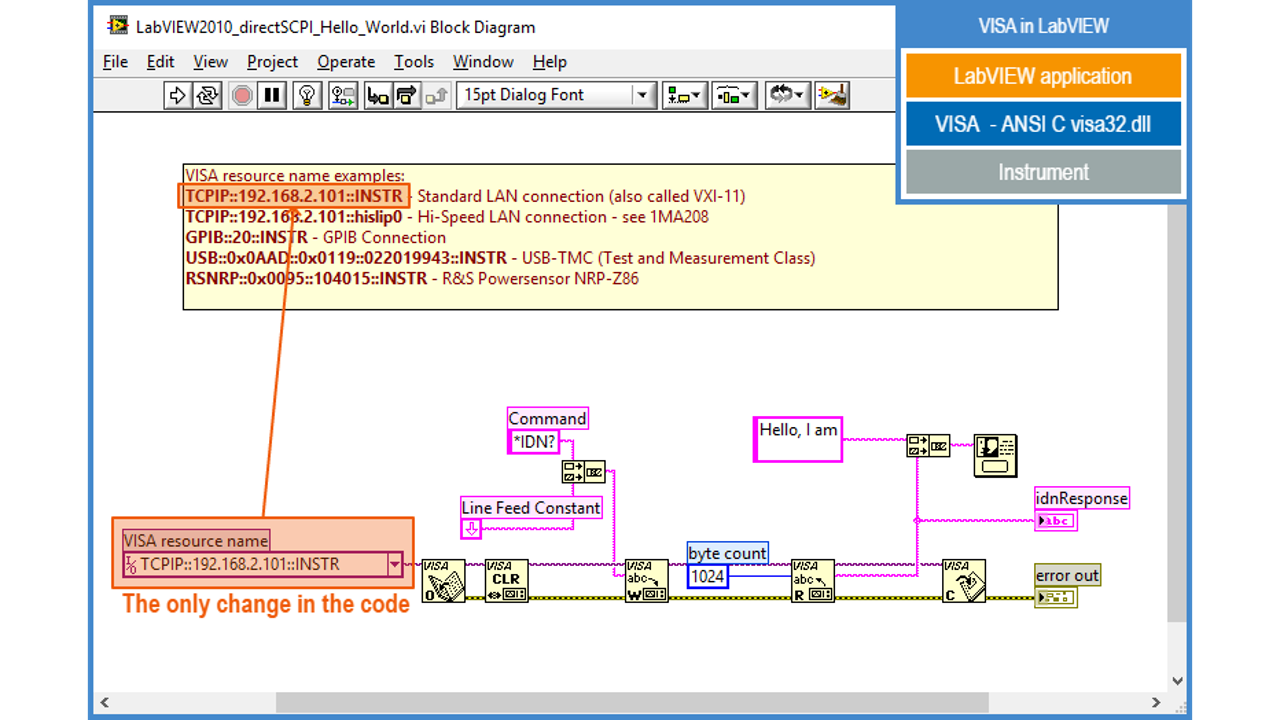Click the VISA - ANSI C visa32.dll button

click(1043, 124)
